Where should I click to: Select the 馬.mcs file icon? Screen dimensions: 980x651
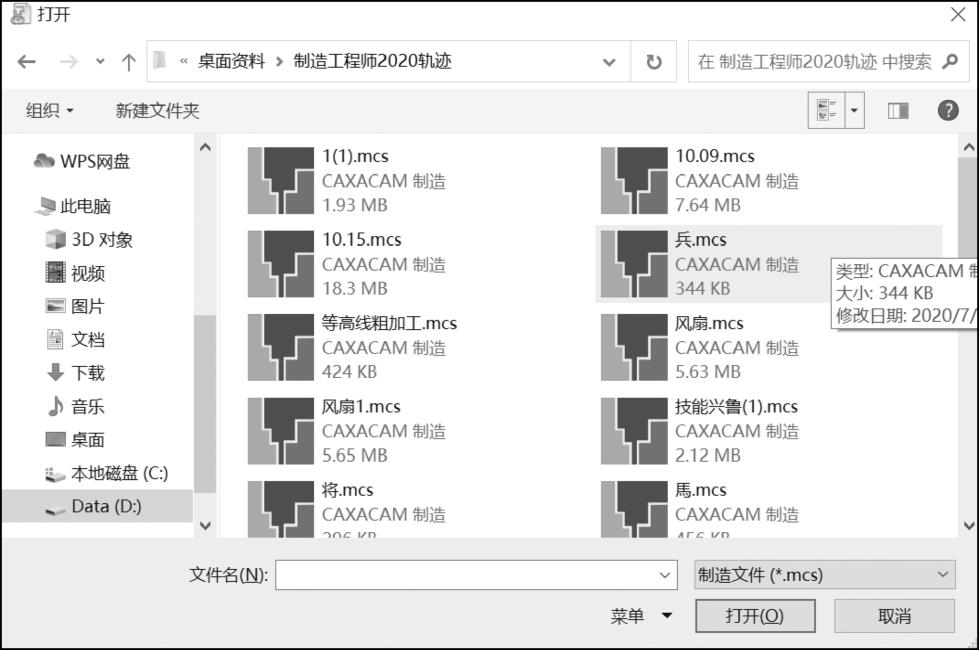pos(634,509)
